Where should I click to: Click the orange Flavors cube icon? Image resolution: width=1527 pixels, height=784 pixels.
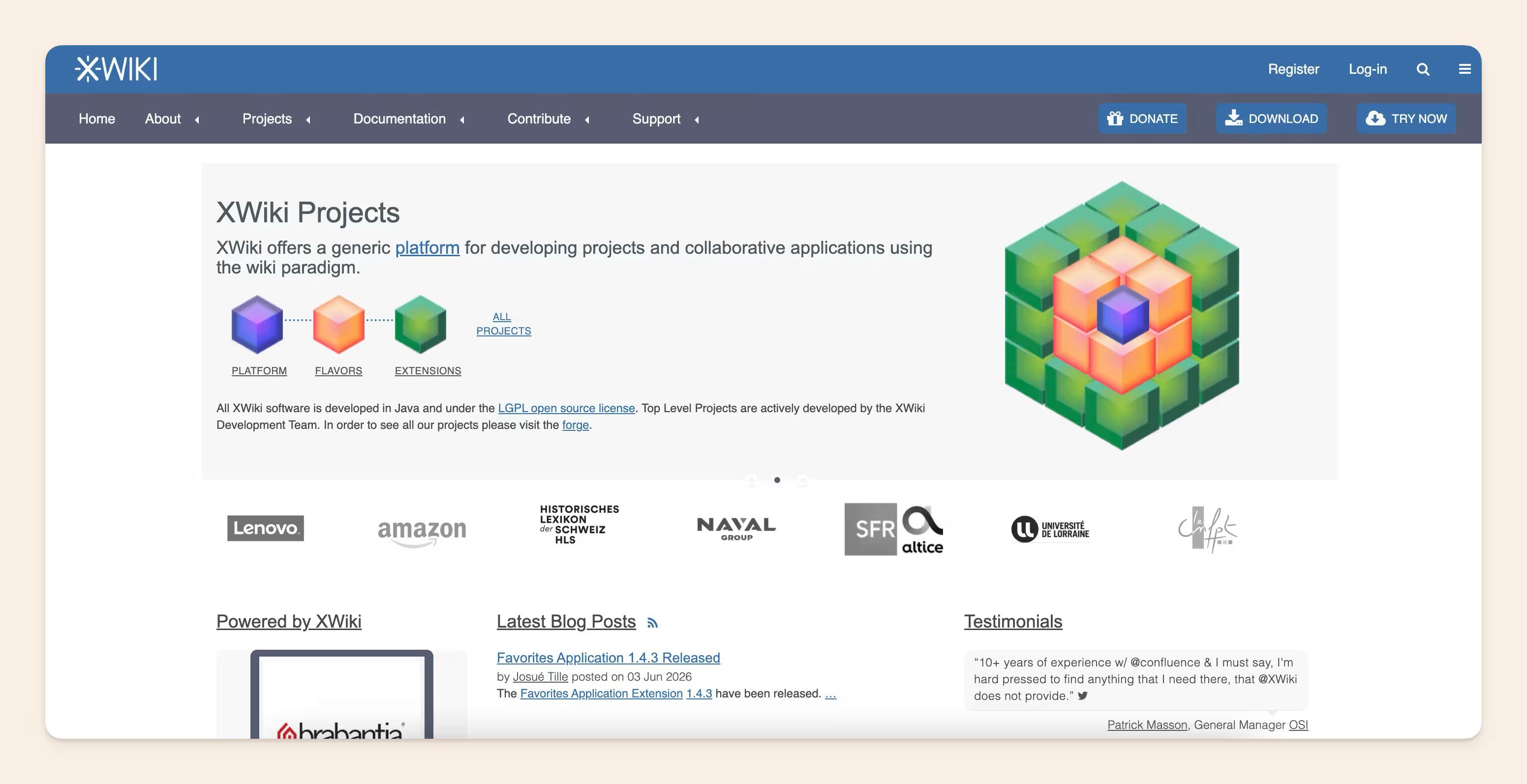338,324
